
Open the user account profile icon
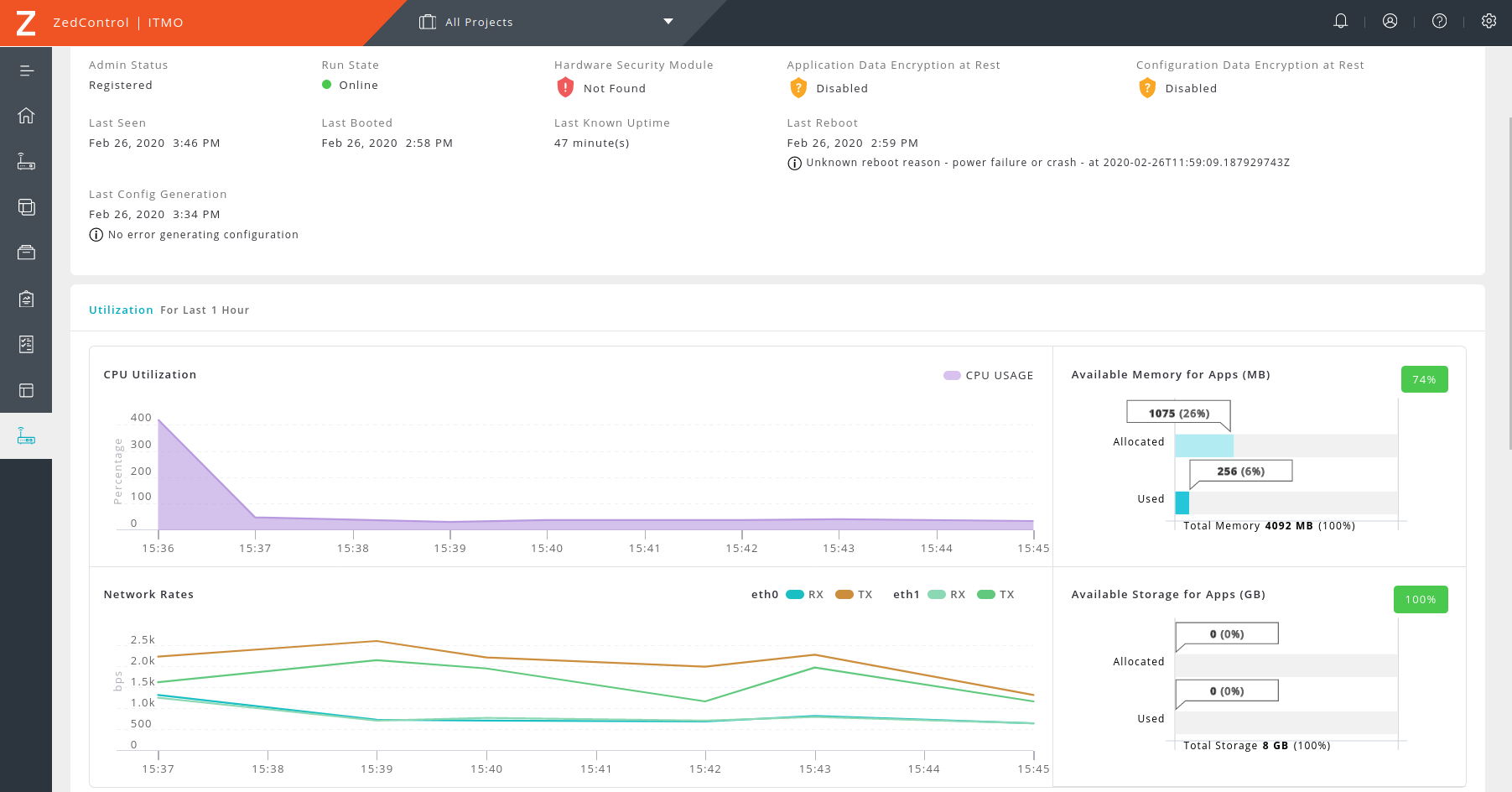[1390, 22]
